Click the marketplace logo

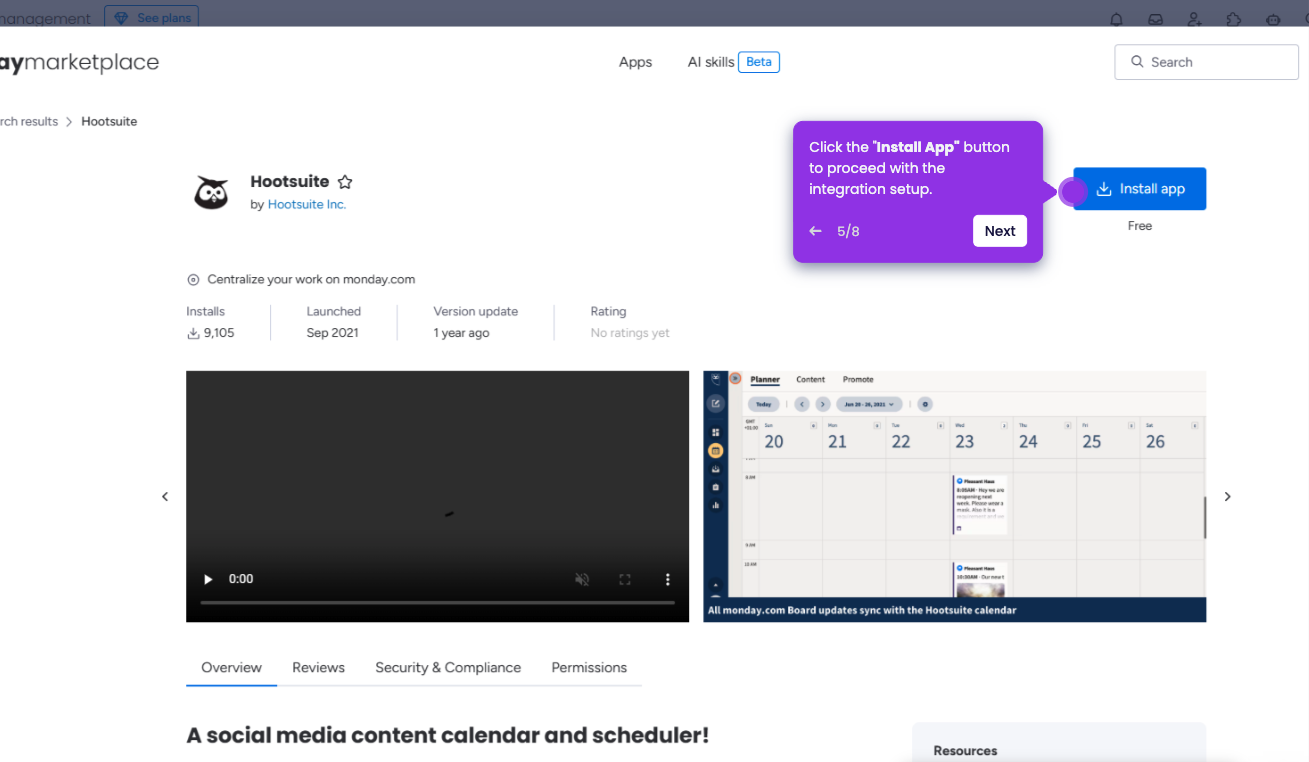[79, 62]
